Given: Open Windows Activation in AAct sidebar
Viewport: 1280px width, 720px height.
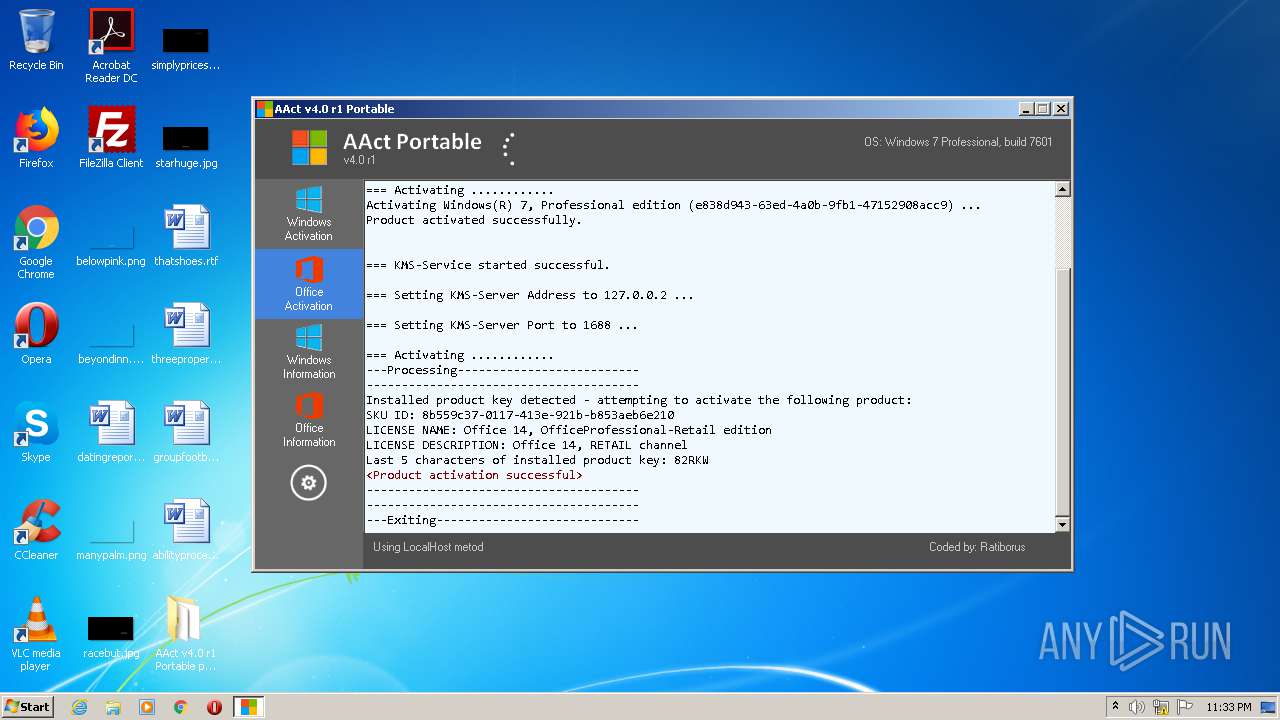Looking at the screenshot, I should pos(308,214).
